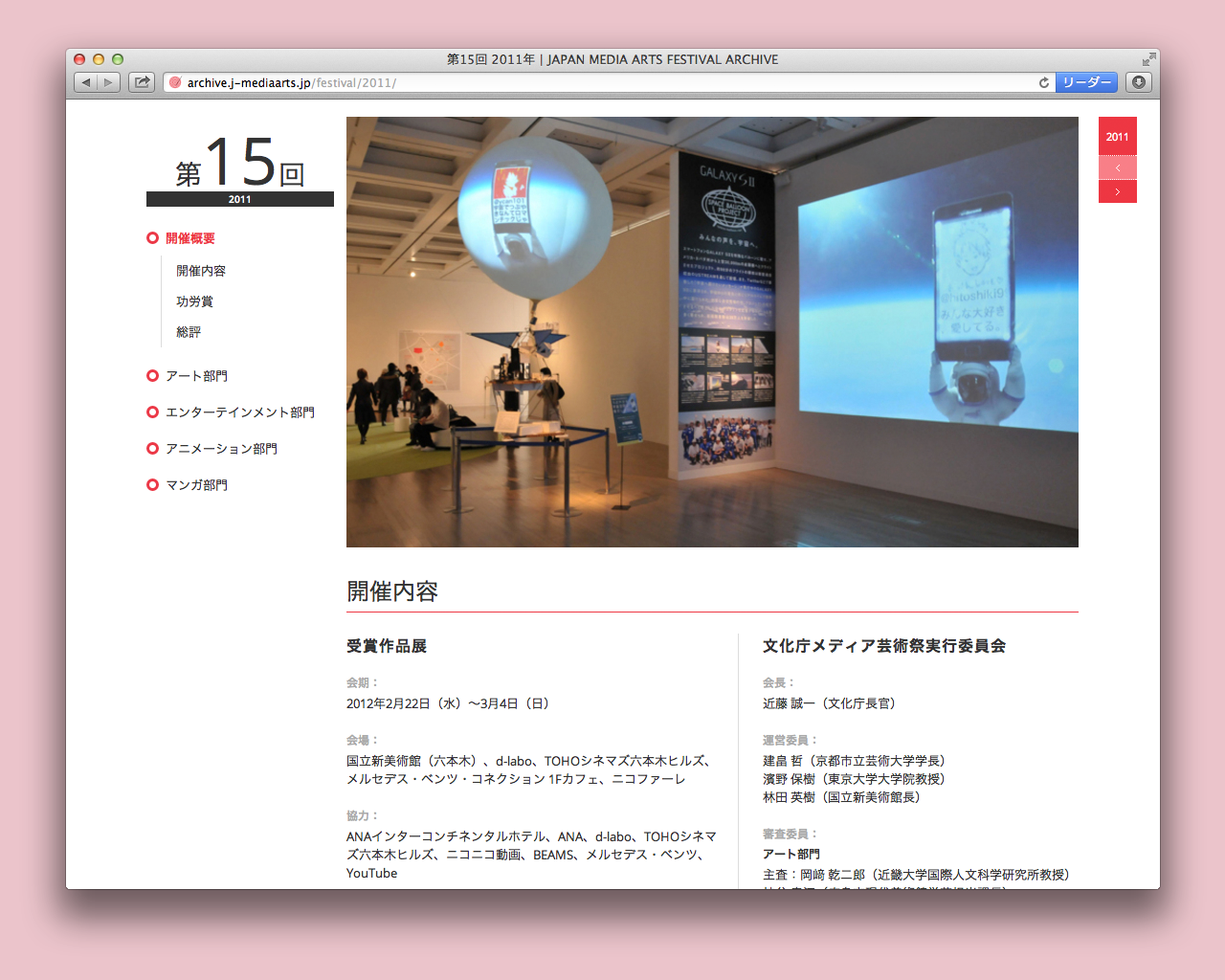Go to next year with right chevron
1225x980 pixels.
point(1117,192)
